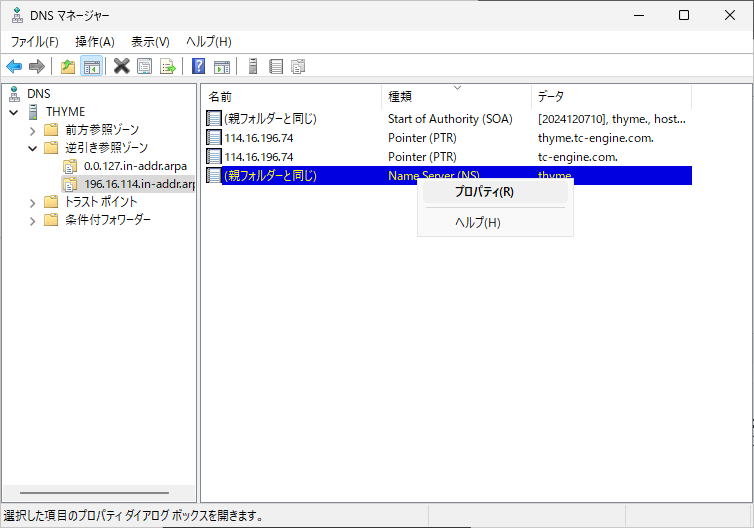Viewport: 754px width, 528px height.
Task: Click the 0.0.127.in-addr.arpa zone icon
Action: point(70,166)
